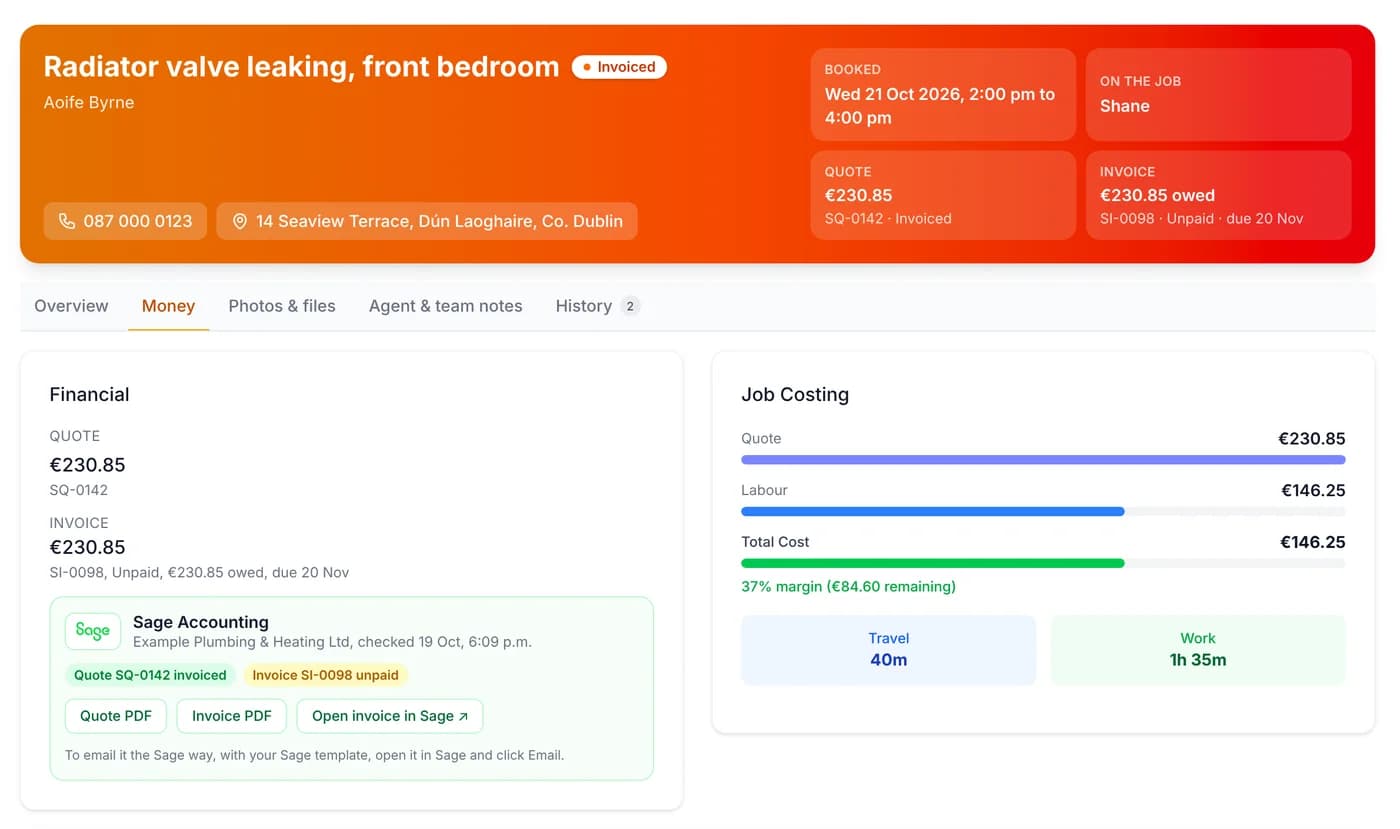Select the Travel 40m tile
Screen dimensions: 1400x829
(888, 650)
